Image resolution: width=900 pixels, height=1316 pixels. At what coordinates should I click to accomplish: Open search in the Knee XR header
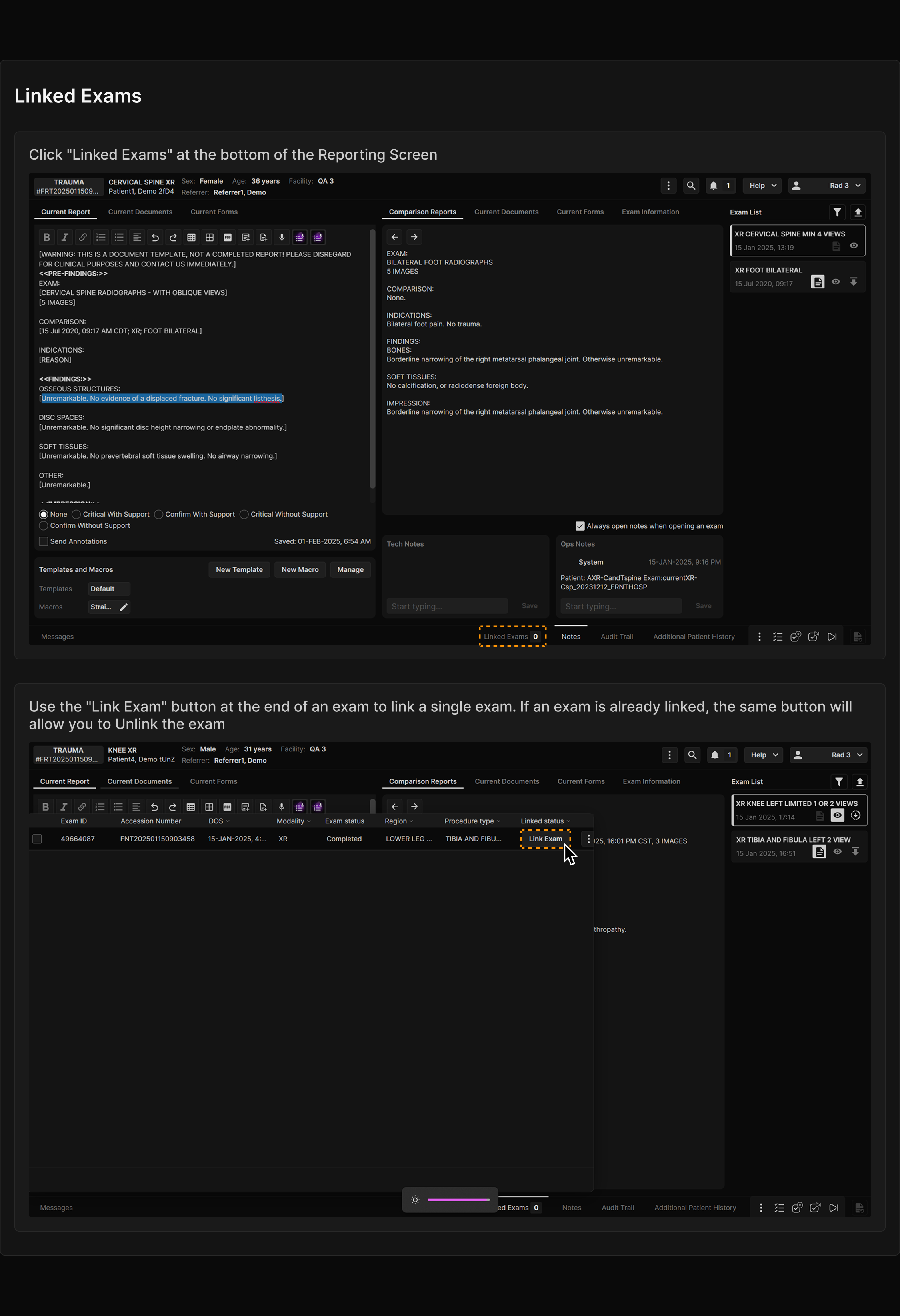point(692,755)
